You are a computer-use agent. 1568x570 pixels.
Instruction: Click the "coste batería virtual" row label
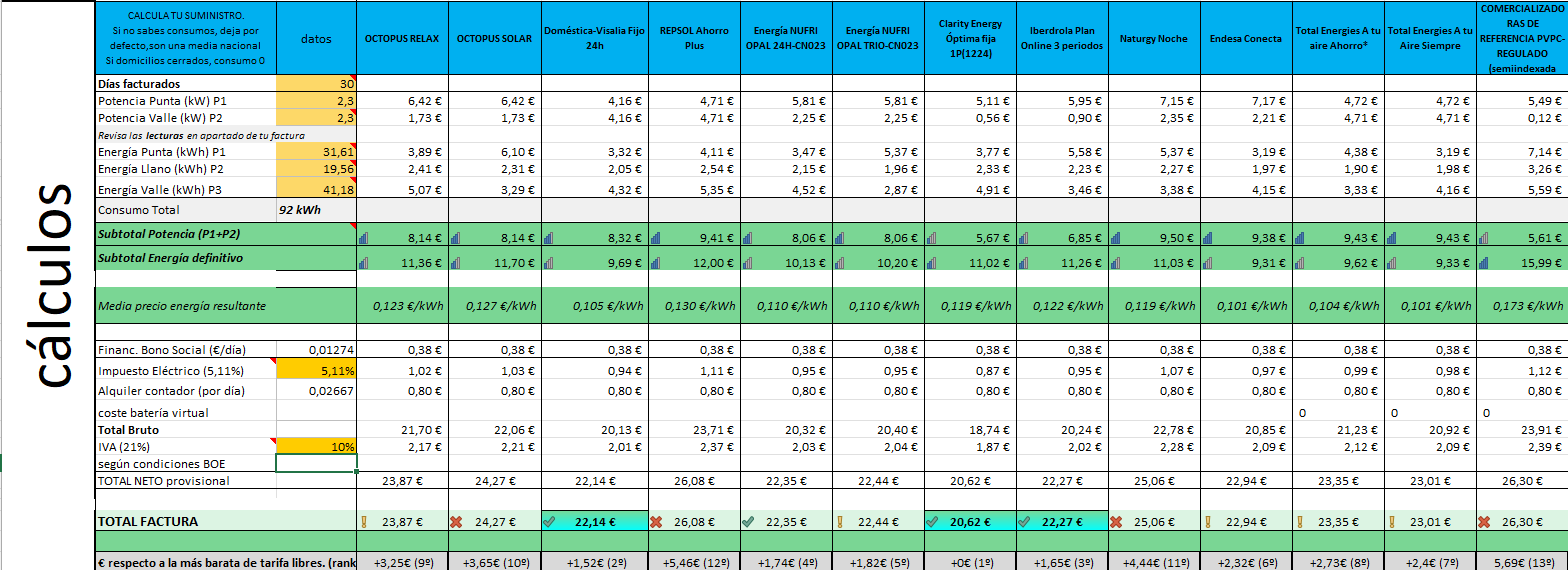152,412
